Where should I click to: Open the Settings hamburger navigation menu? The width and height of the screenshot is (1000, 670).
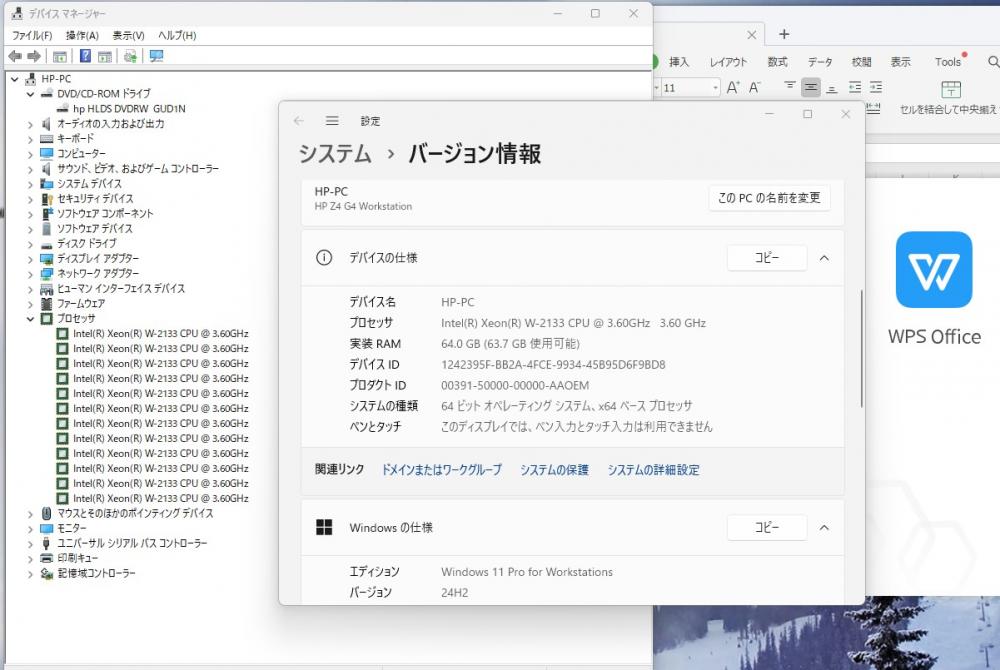tap(332, 120)
